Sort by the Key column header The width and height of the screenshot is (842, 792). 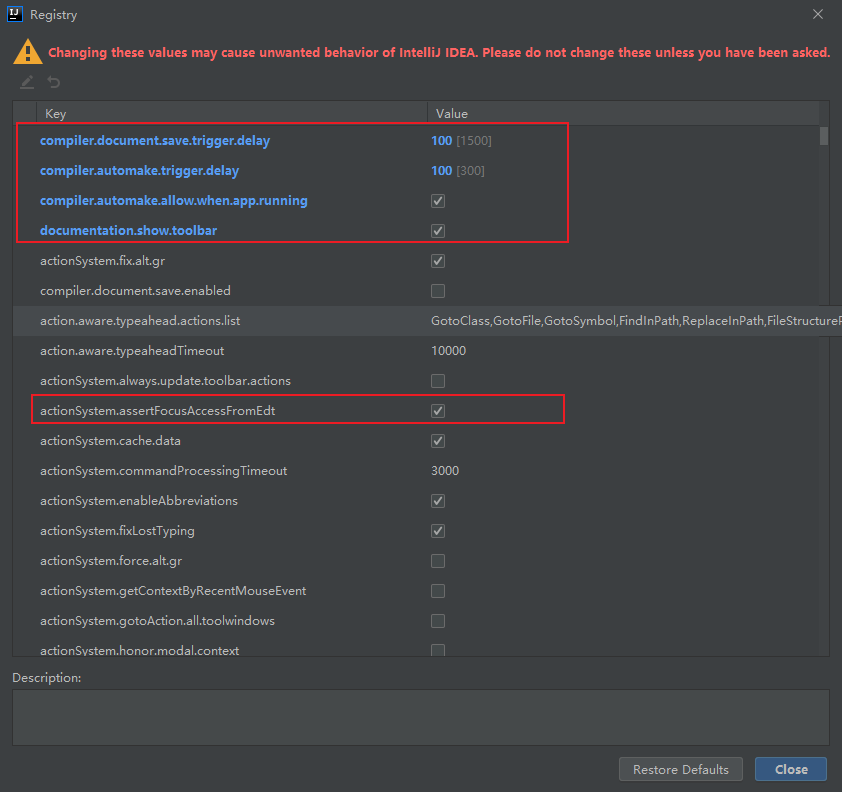coord(56,114)
